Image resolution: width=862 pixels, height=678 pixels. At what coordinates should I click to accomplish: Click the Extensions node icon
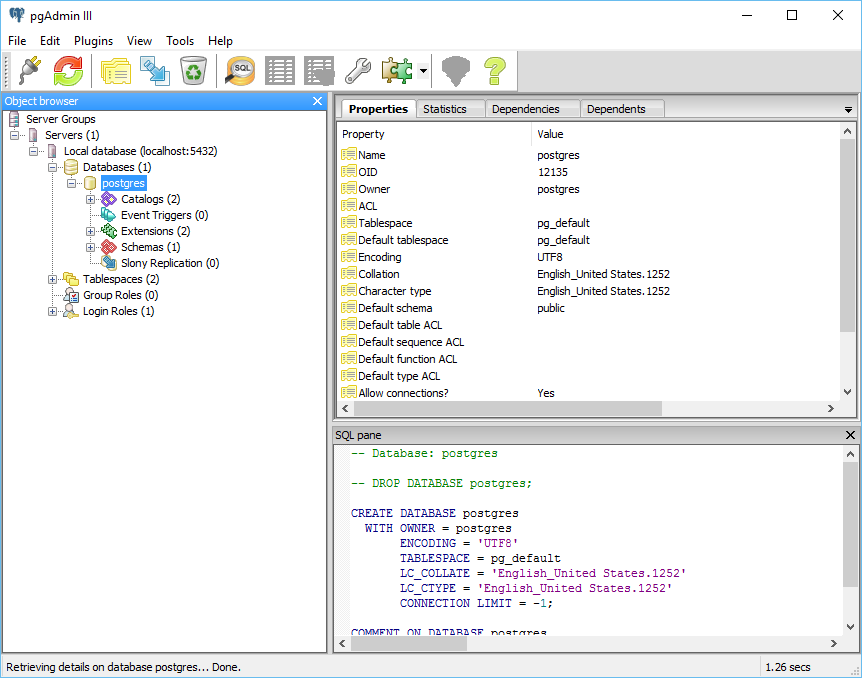pos(109,231)
